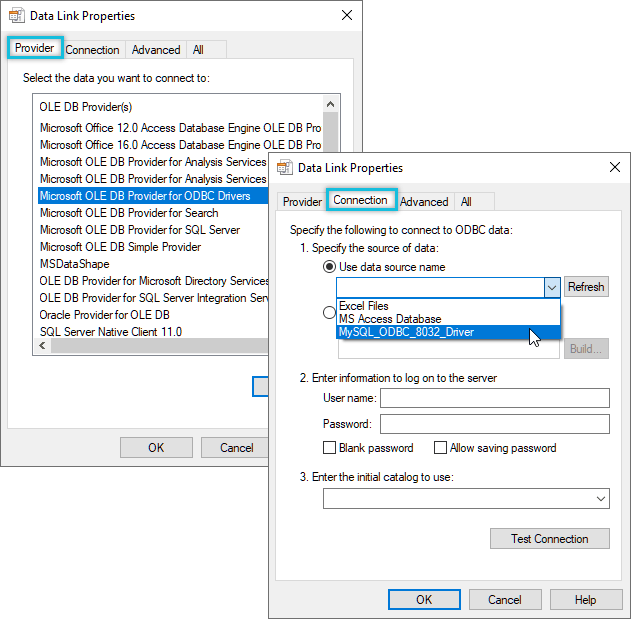This screenshot has width=631, height=619.
Task: Choose Excel Files from the data source list
Action: click(448, 306)
